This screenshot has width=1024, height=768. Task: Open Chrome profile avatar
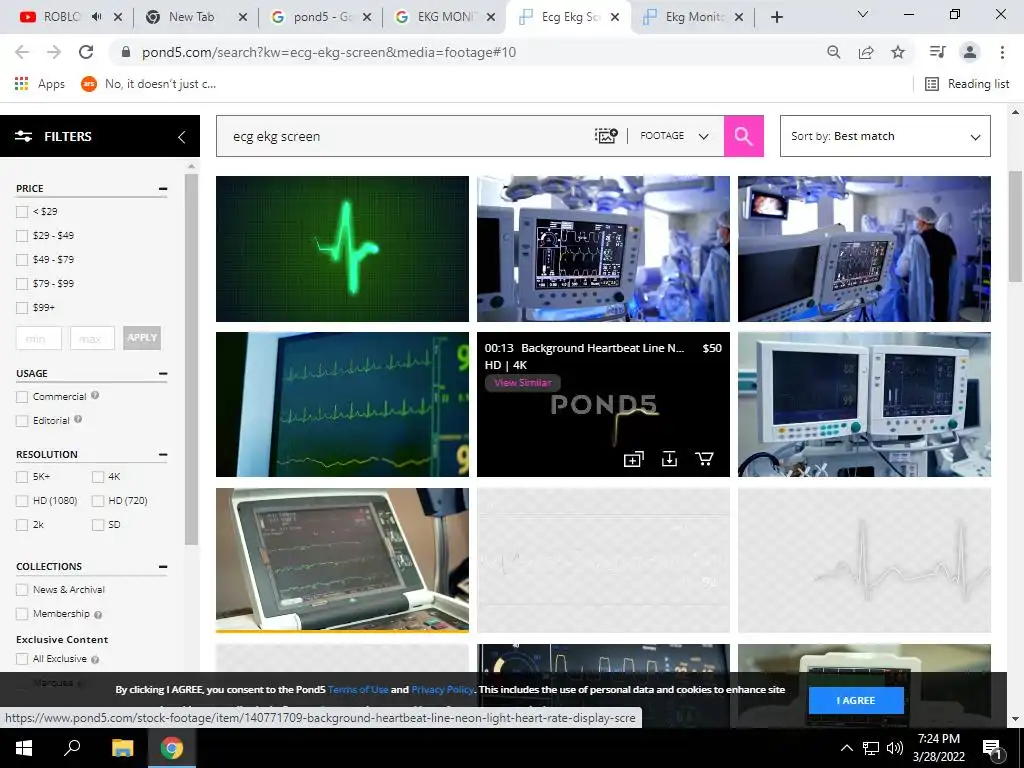point(970,52)
